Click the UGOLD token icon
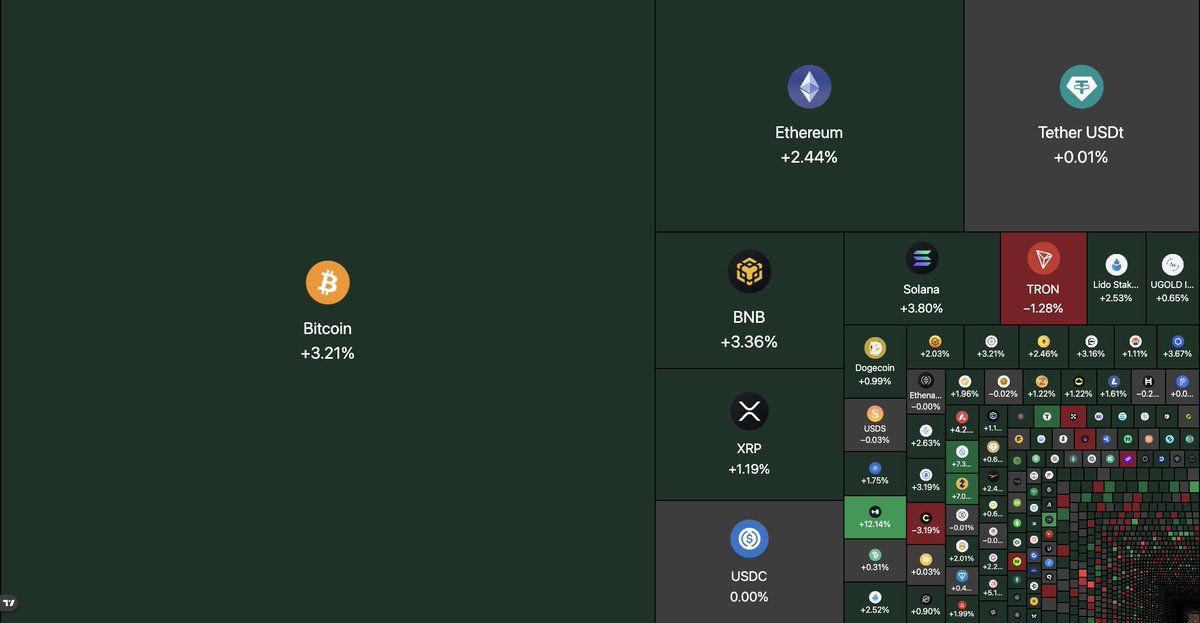Screen dimensions: 1200x623 (x=1172, y=265)
